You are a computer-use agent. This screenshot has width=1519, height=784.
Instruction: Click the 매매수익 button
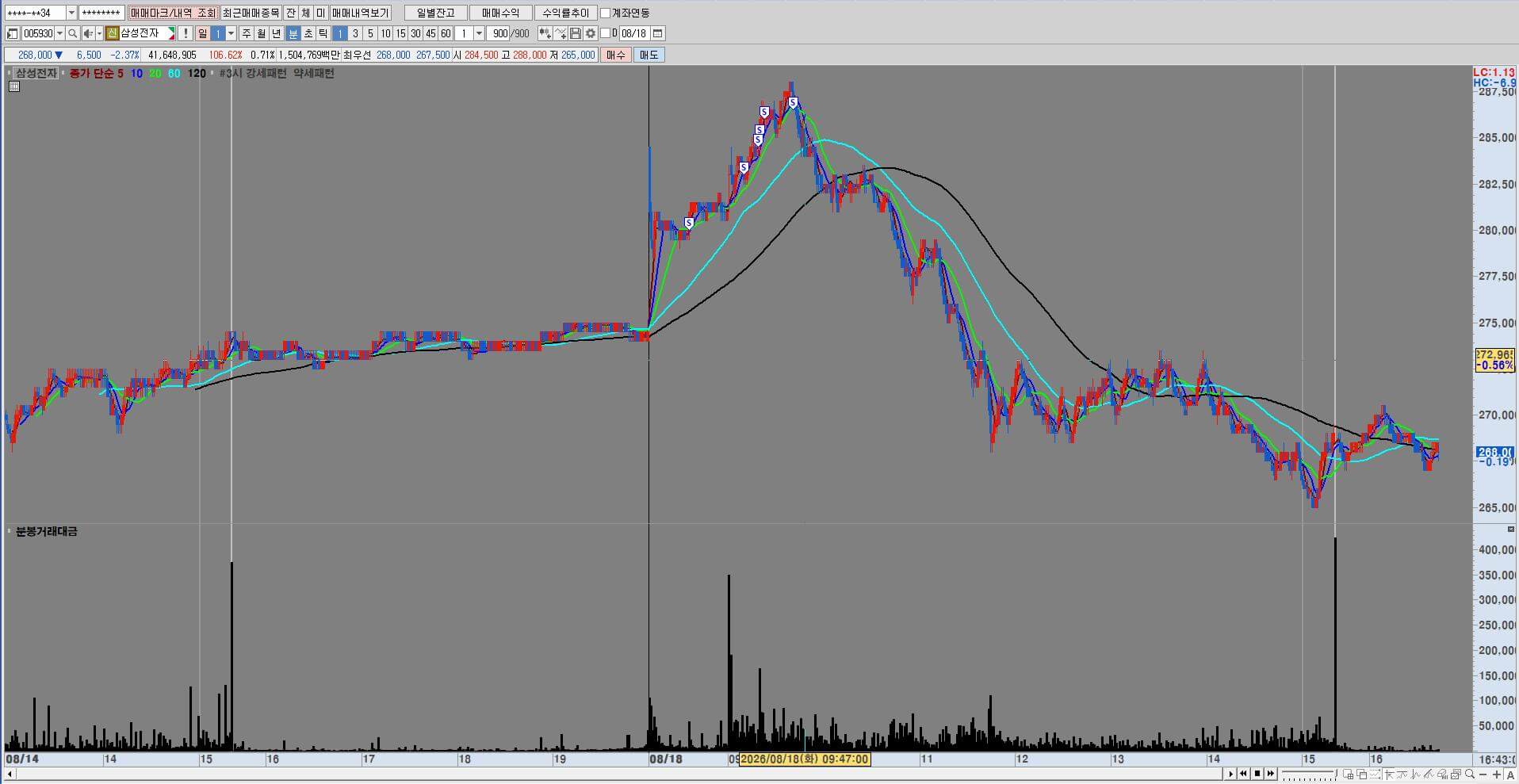500,13
